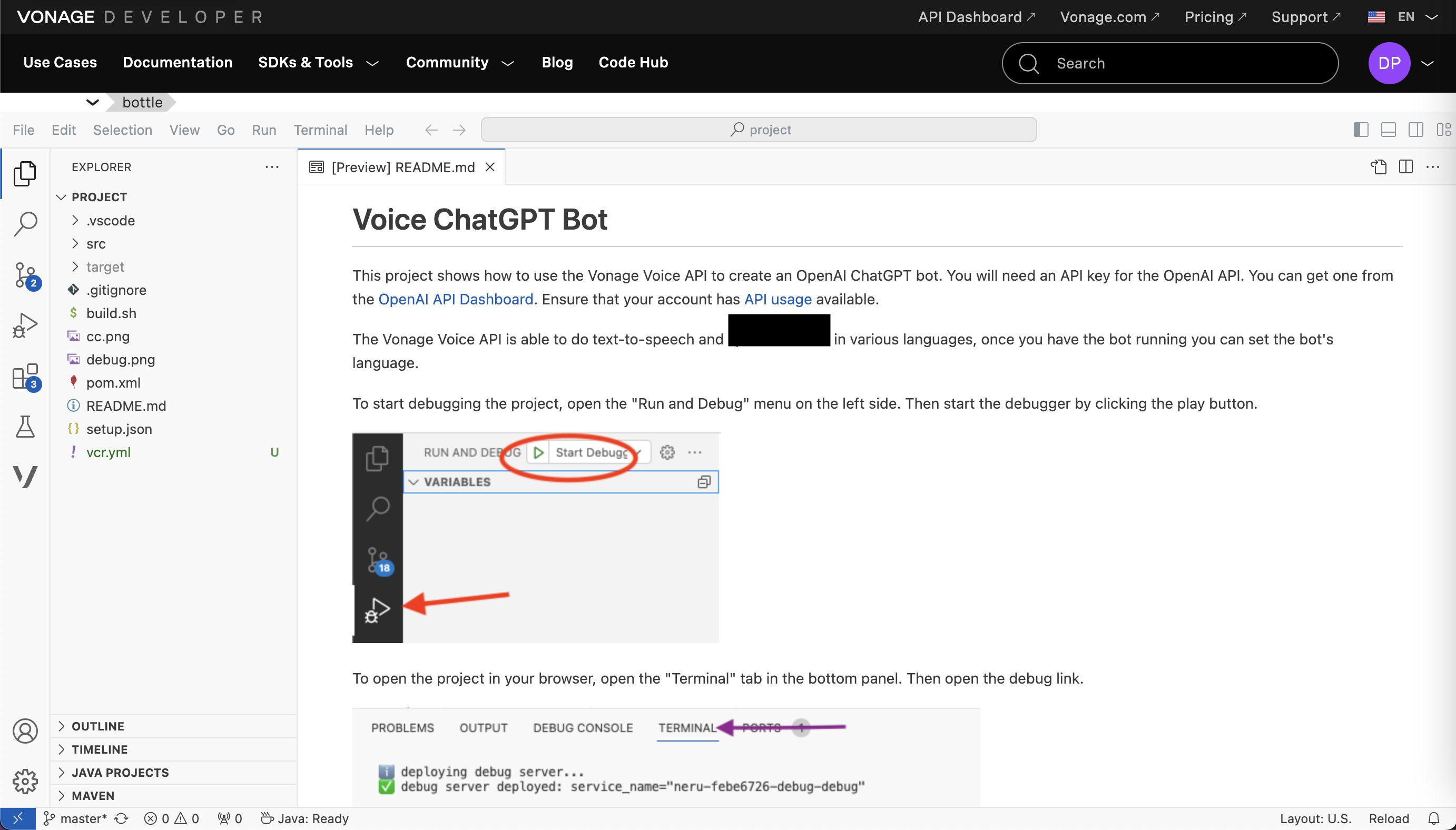
Task: Open the Testing flask icon
Action: pos(25,427)
